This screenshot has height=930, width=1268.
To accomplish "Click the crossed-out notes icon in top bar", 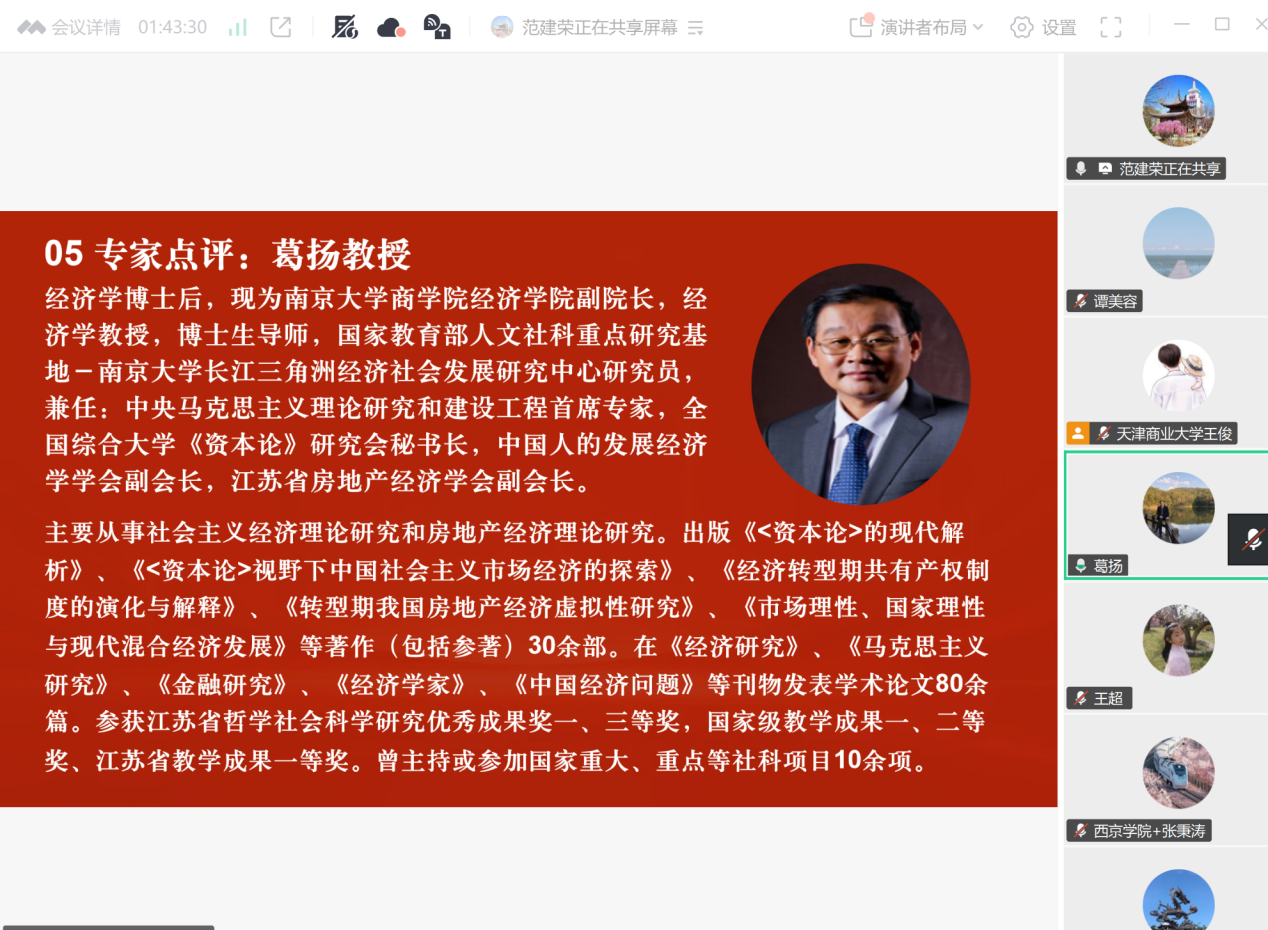I will [345, 27].
